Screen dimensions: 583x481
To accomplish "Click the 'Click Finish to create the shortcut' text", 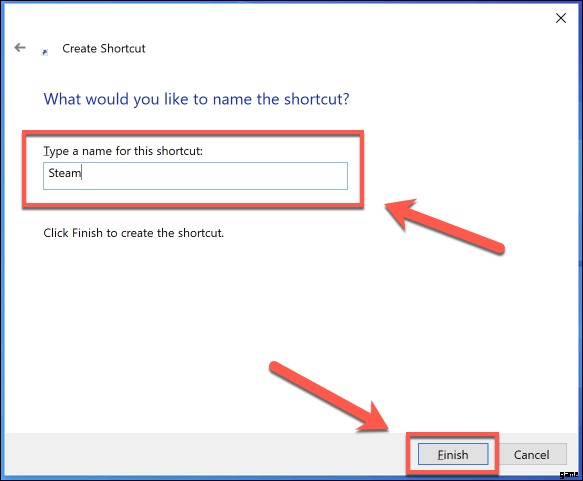I will [x=133, y=233].
